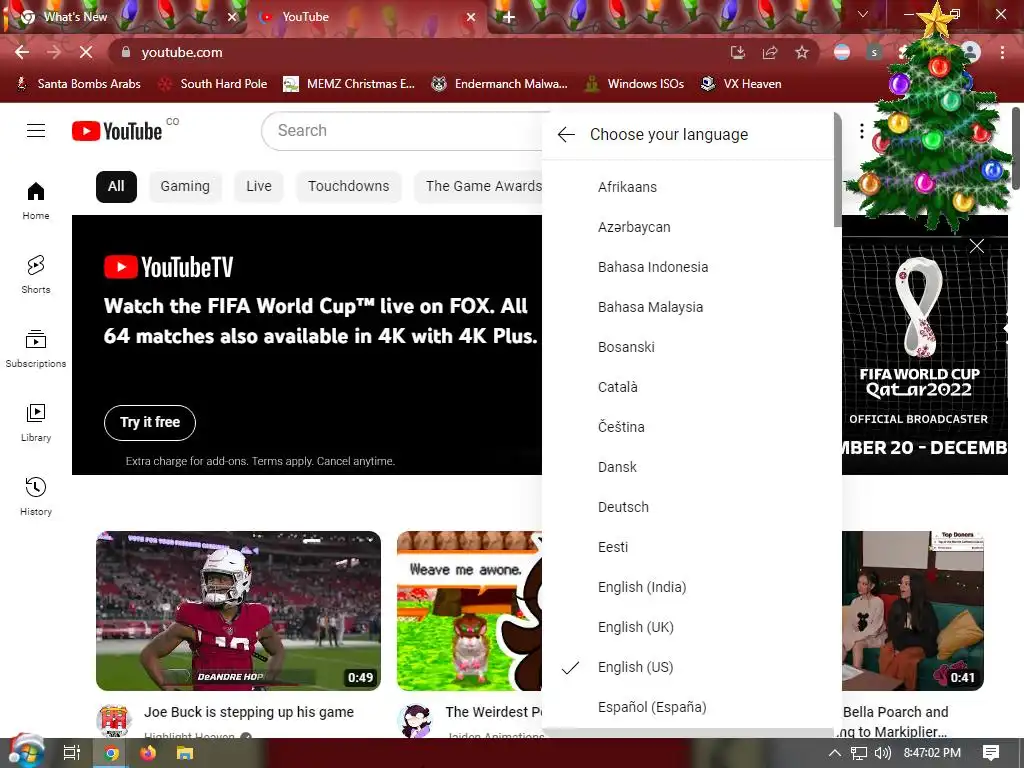Switch to the What's New tab
The width and height of the screenshot is (1024, 768).
click(x=124, y=17)
